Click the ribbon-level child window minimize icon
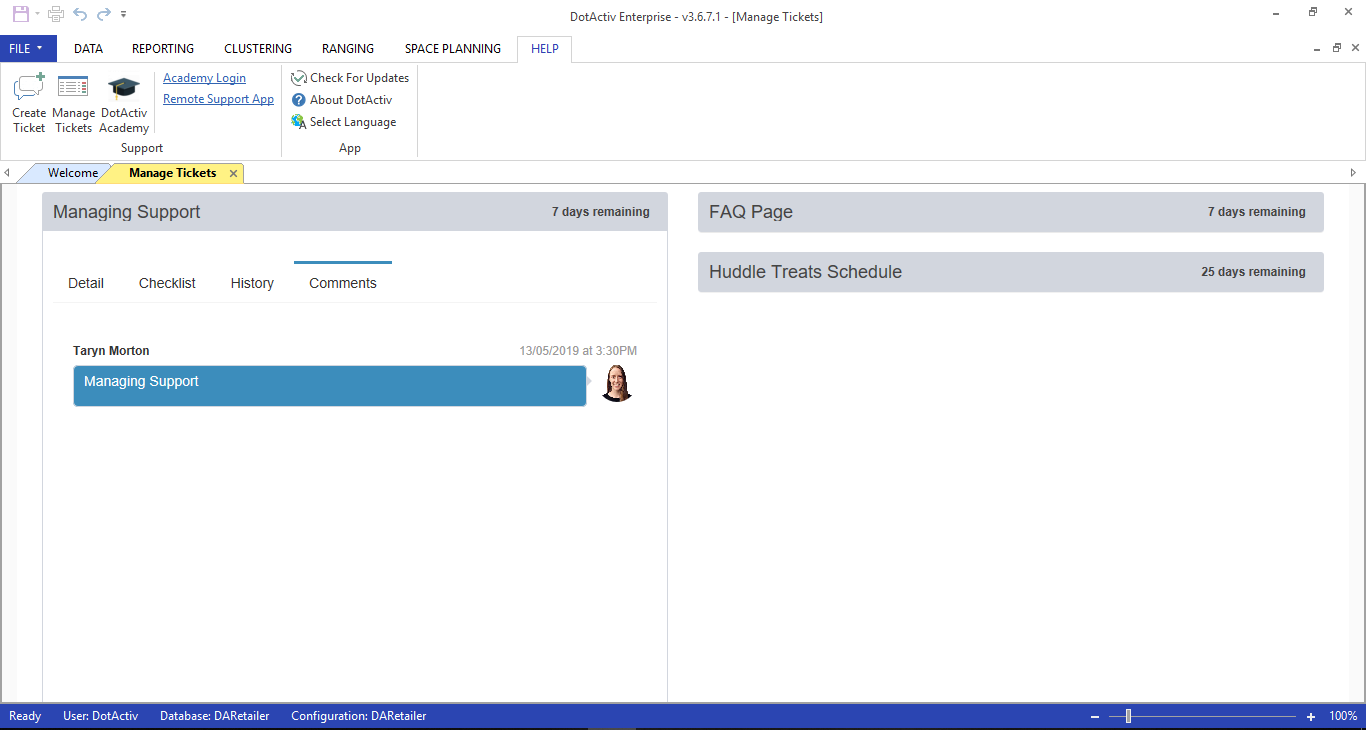 1317,48
